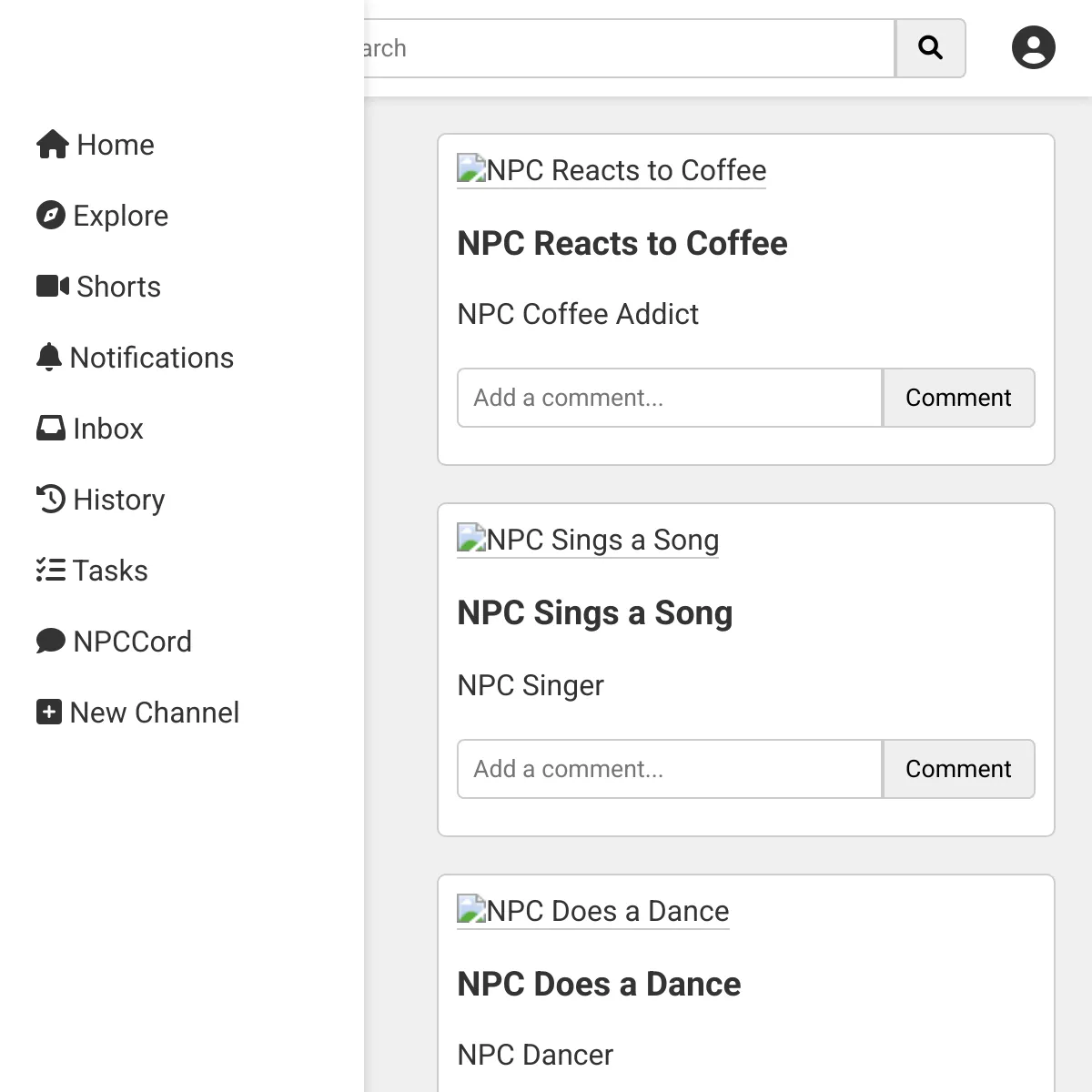
Task: Select the Tasks checklist icon
Action: coord(51,571)
